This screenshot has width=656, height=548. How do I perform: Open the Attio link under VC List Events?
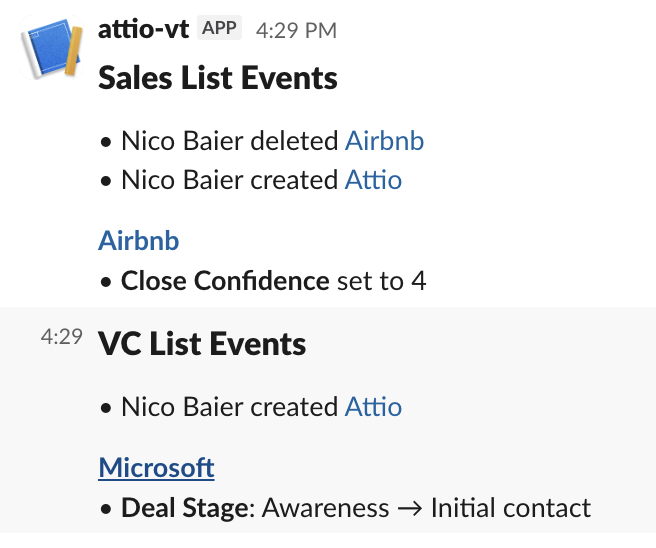(373, 407)
